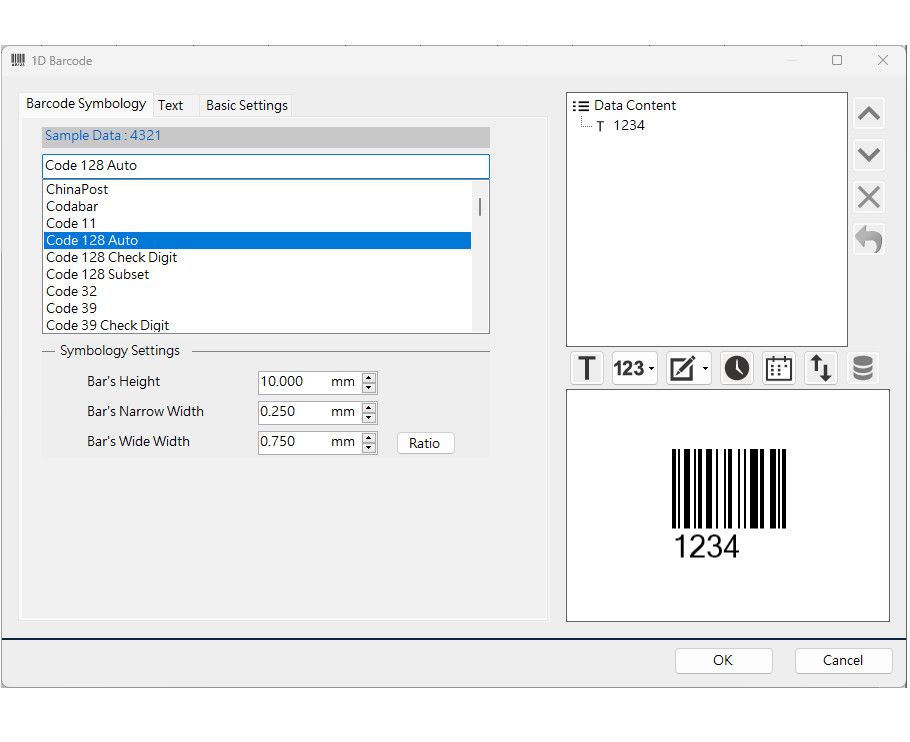Click the up-down arrows sorting icon
The image size is (910, 742).
[x=820, y=368]
